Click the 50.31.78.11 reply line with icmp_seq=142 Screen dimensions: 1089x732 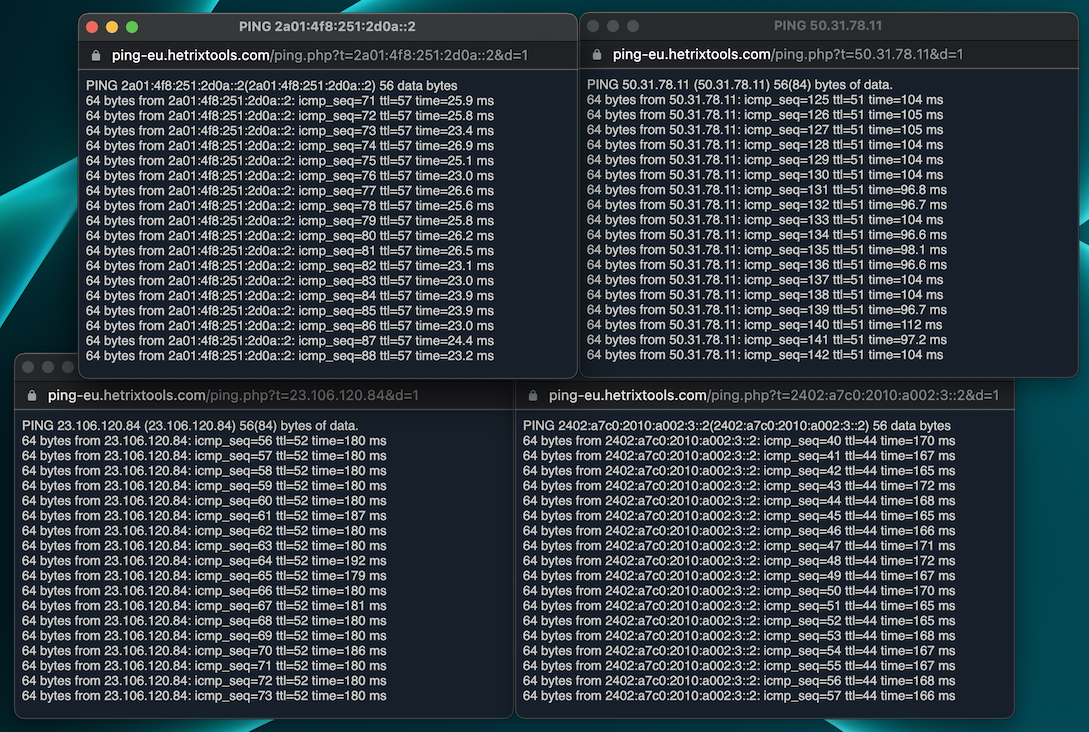(x=765, y=355)
